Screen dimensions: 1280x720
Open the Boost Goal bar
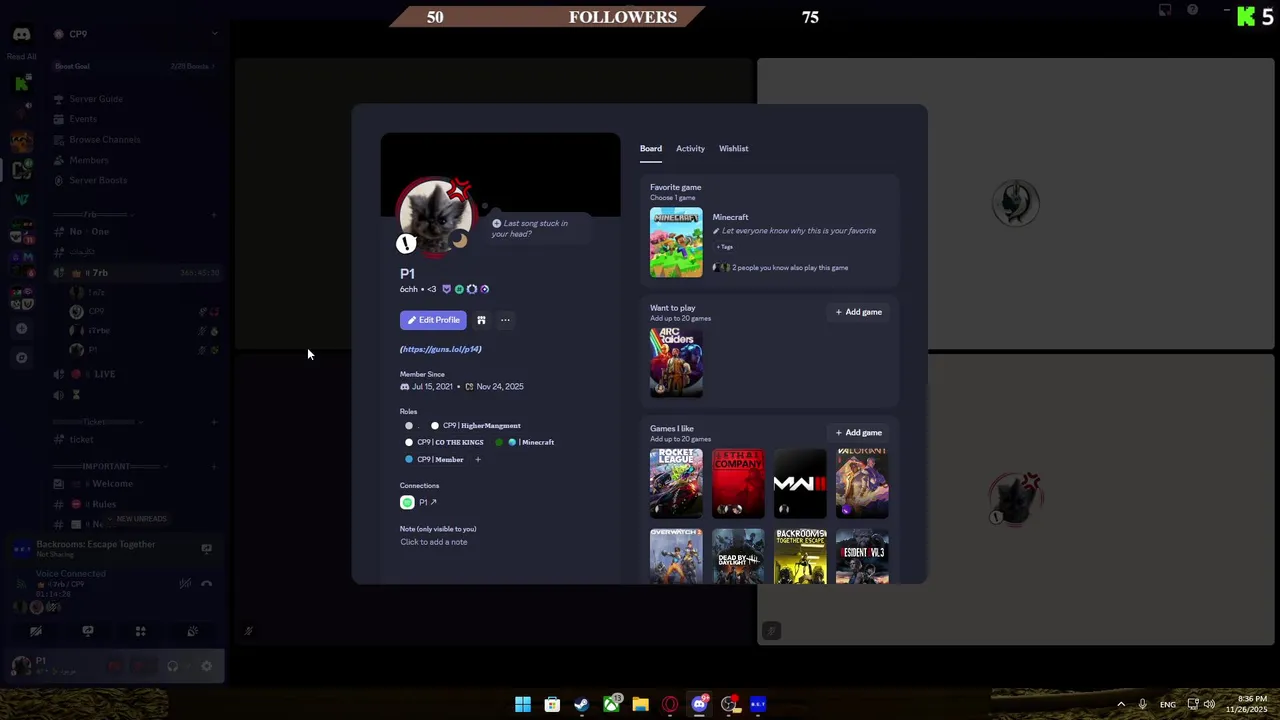(136, 66)
